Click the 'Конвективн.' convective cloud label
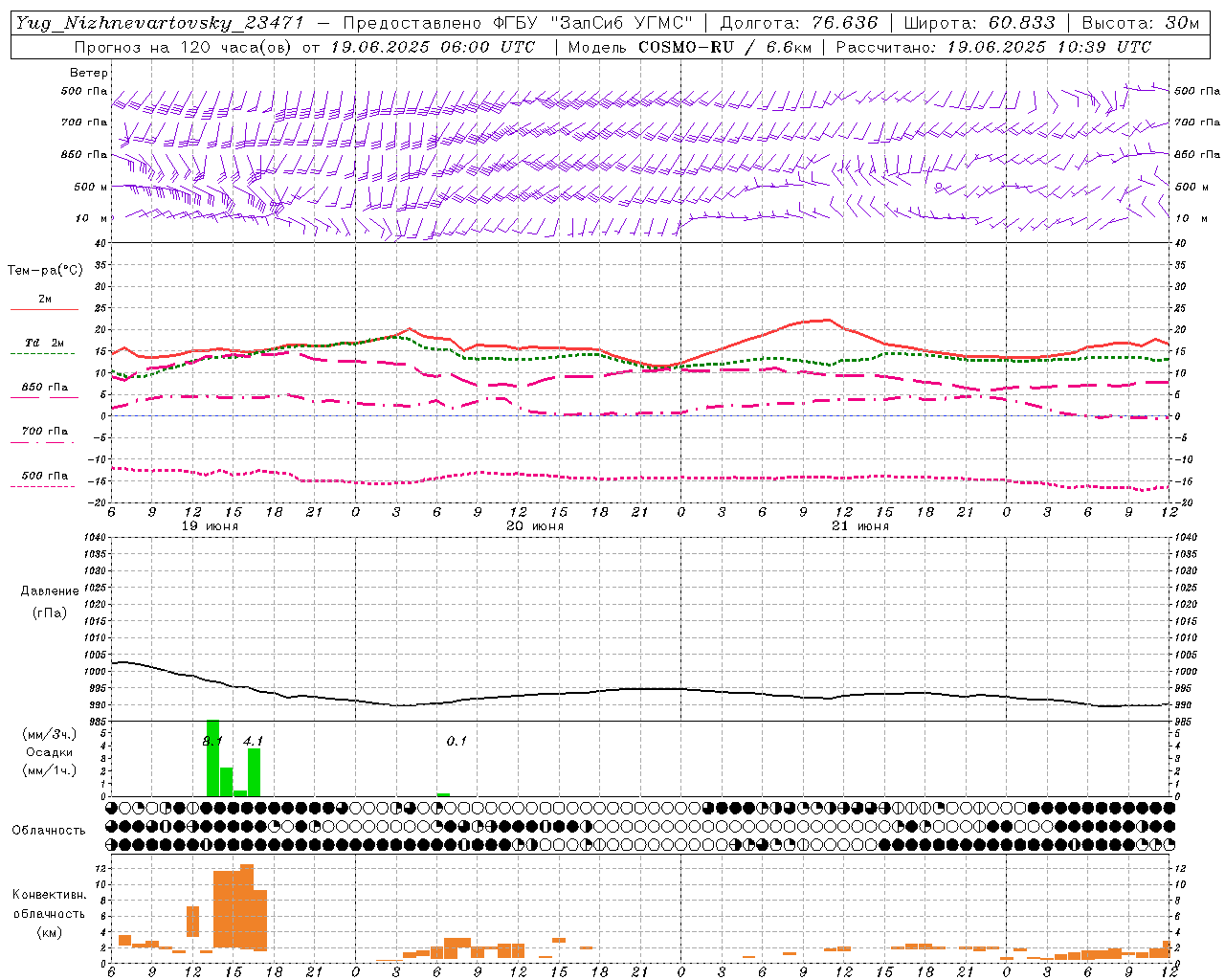 click(49, 895)
